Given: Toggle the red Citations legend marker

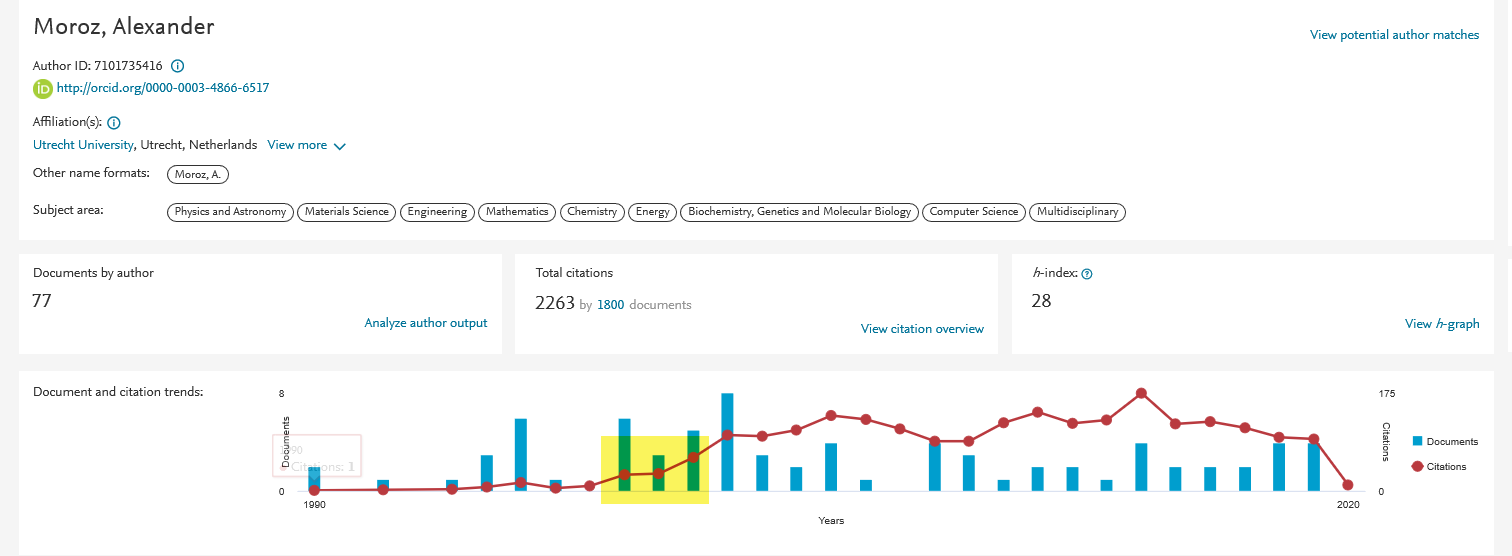Looking at the screenshot, I should (1417, 466).
